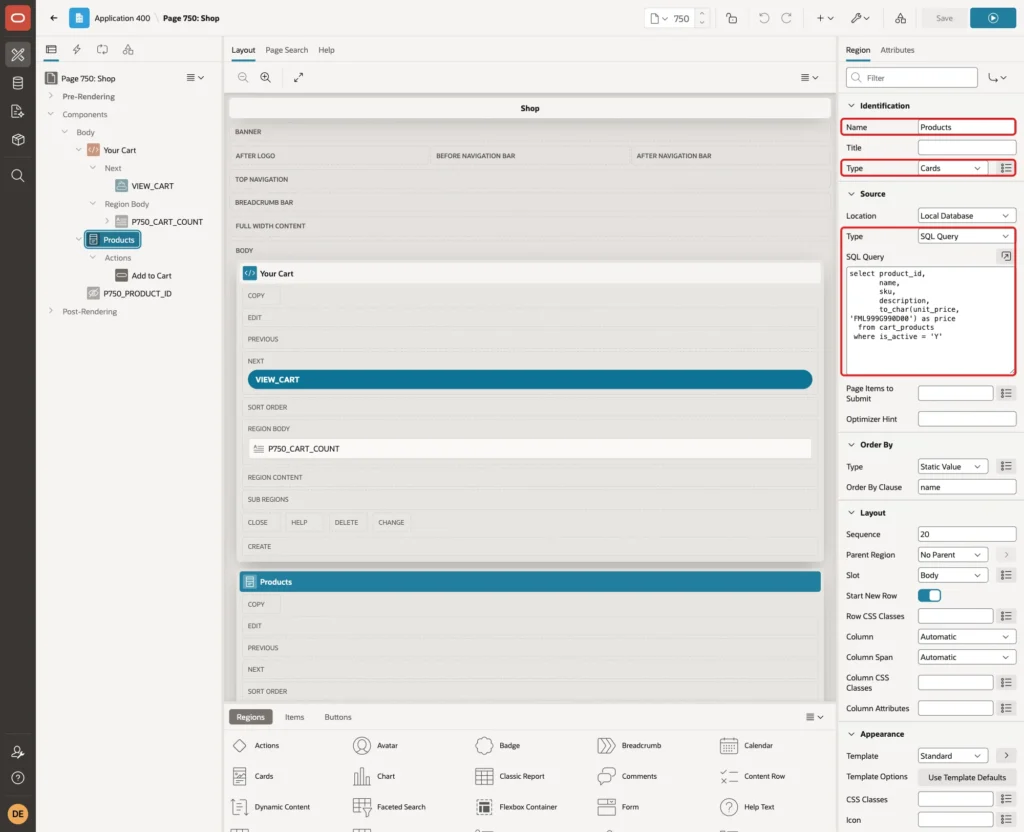
Task: Select Add to Cart tree node
Action: 152,276
